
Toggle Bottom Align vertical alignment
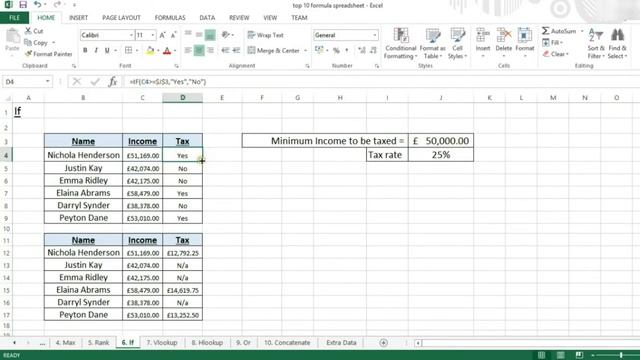coord(210,35)
